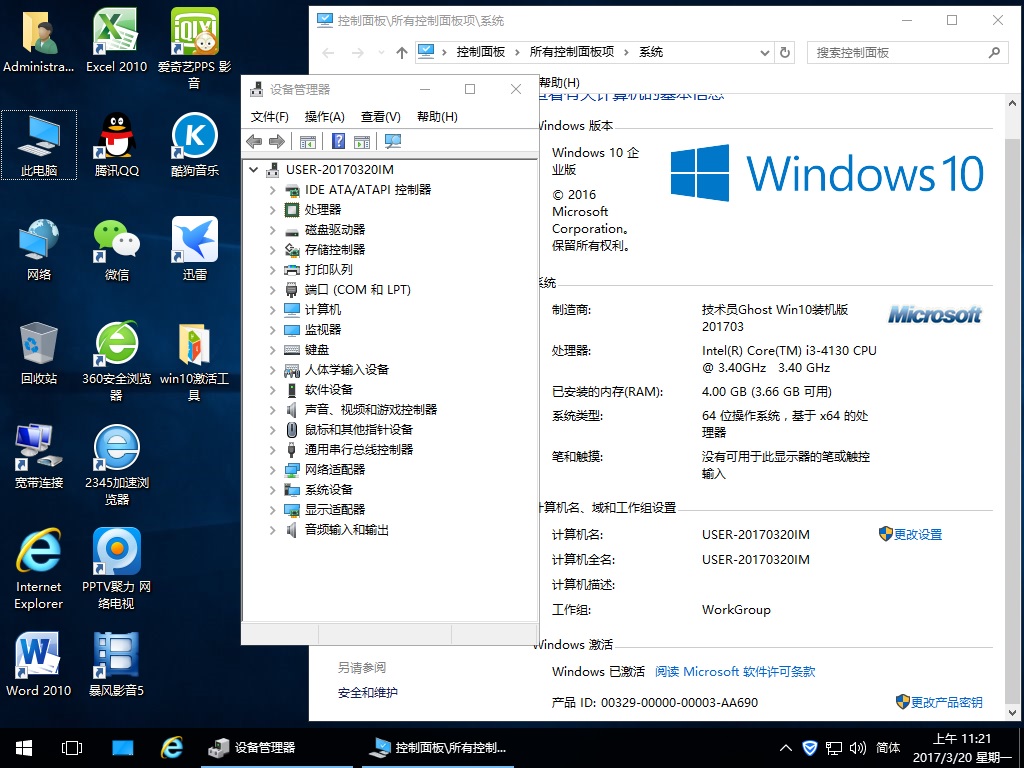
Task: Open the Recycle Bin (回收站) icon
Action: tap(39, 353)
